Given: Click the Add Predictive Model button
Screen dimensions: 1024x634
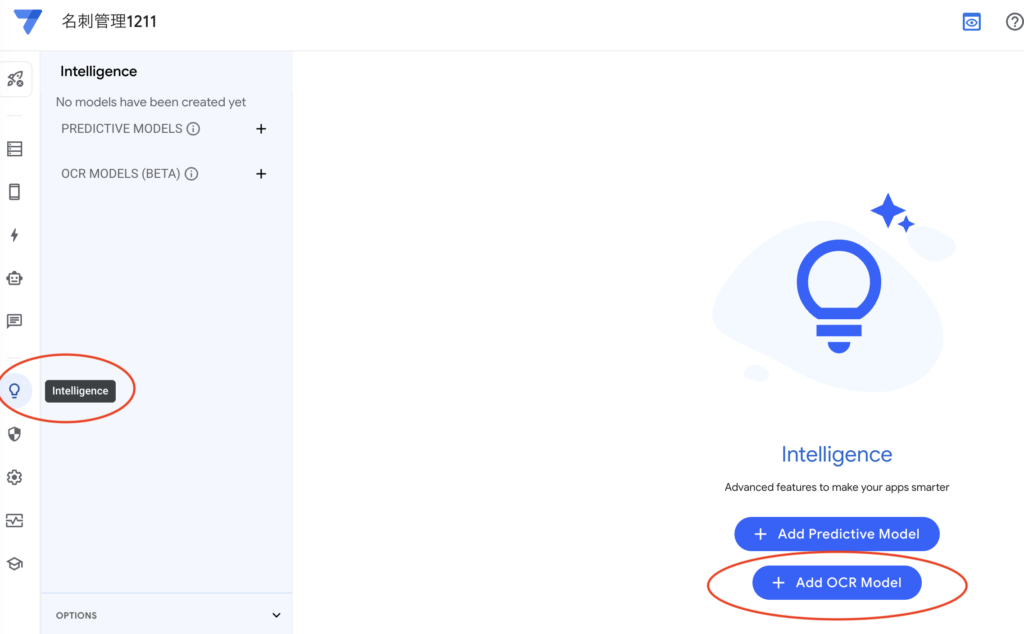Looking at the screenshot, I should pos(837,534).
